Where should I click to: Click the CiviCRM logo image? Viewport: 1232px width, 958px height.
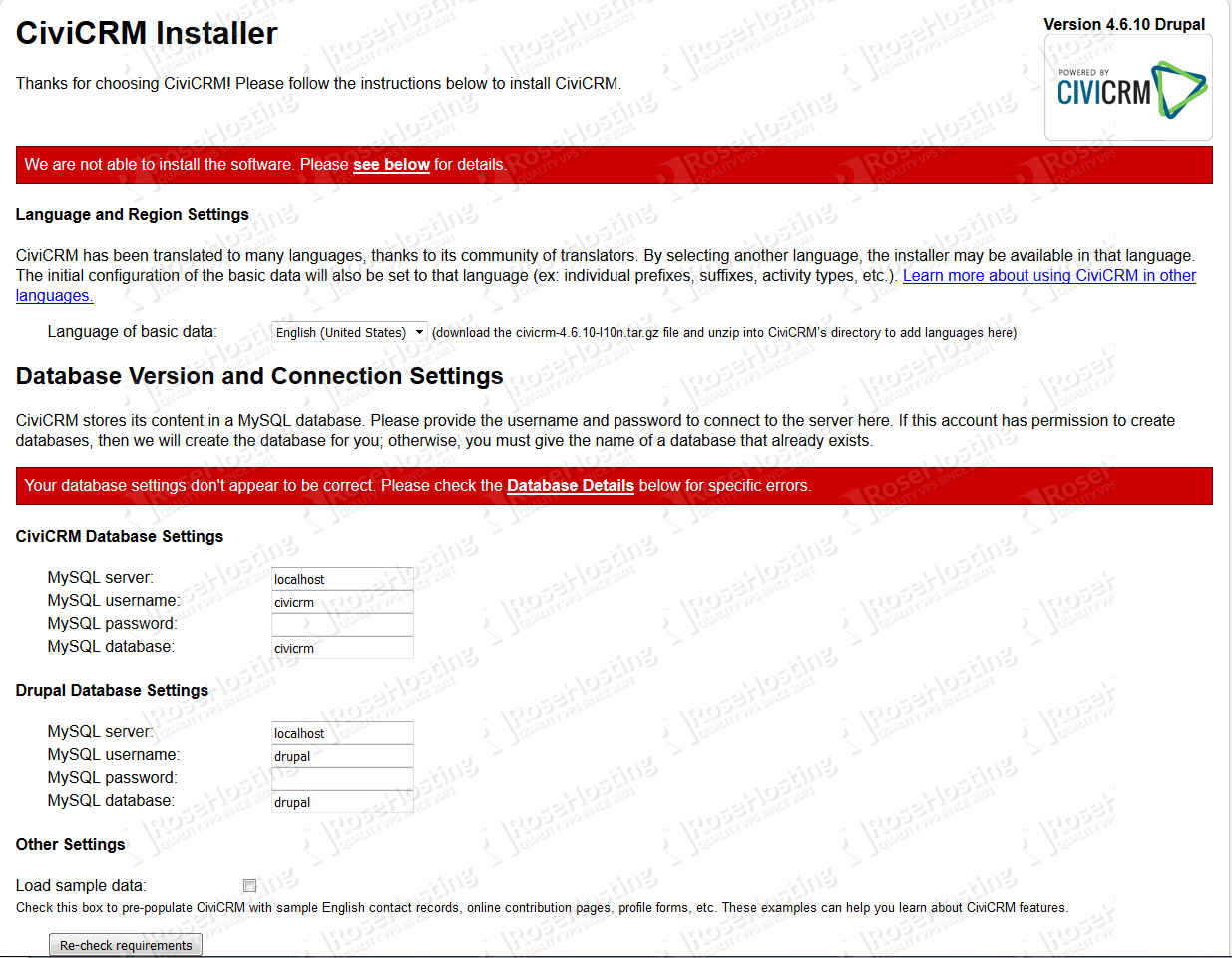(x=1128, y=88)
